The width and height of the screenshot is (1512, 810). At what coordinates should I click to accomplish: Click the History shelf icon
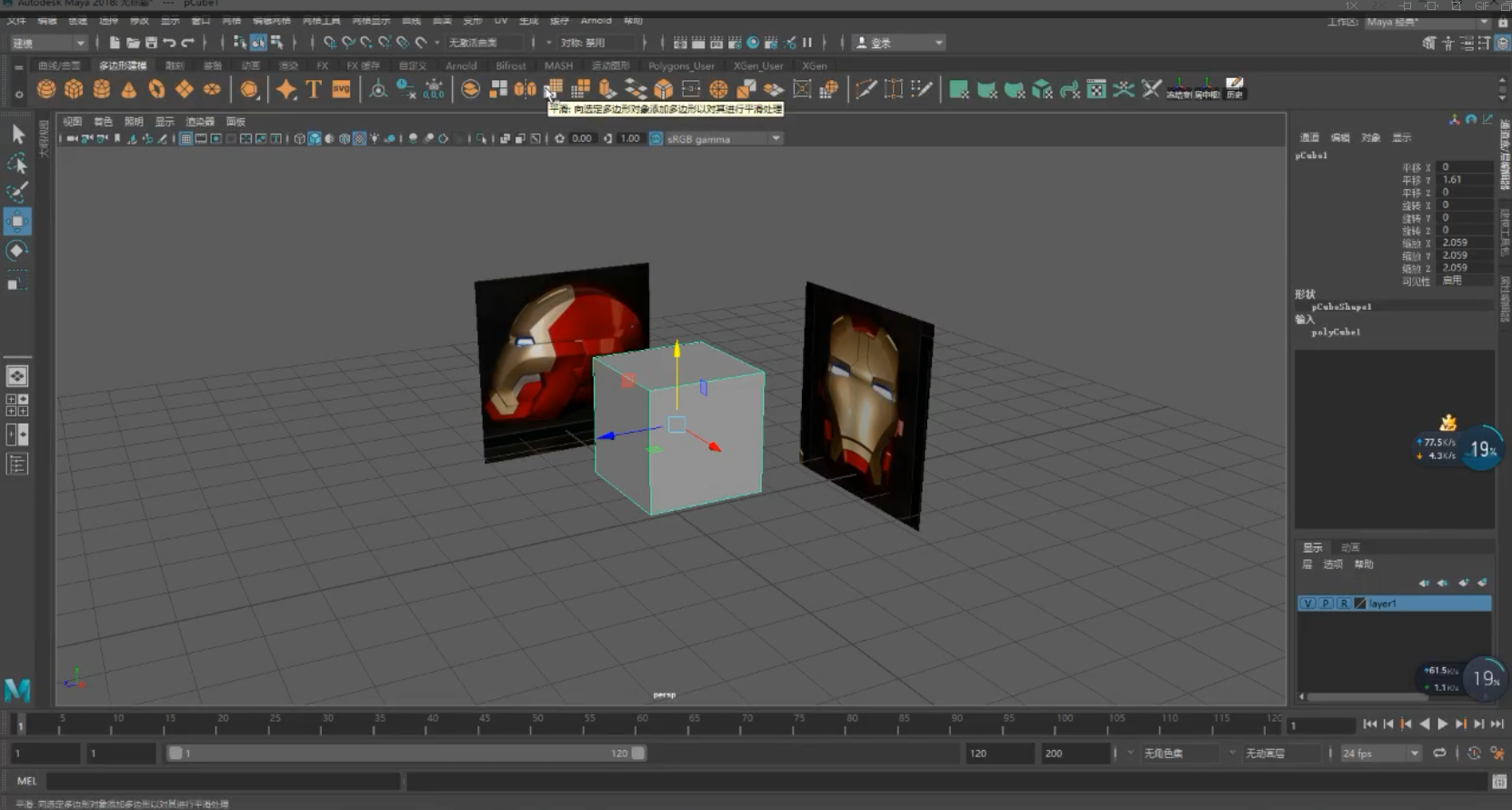pos(1234,89)
